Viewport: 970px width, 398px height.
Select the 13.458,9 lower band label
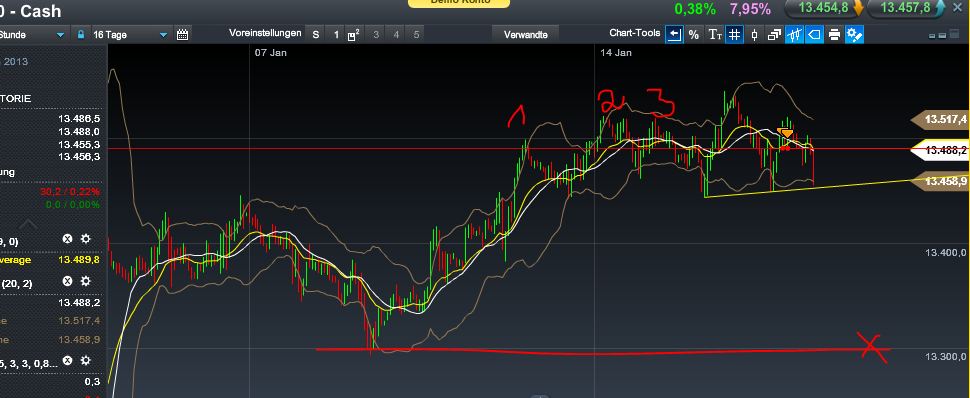point(939,181)
